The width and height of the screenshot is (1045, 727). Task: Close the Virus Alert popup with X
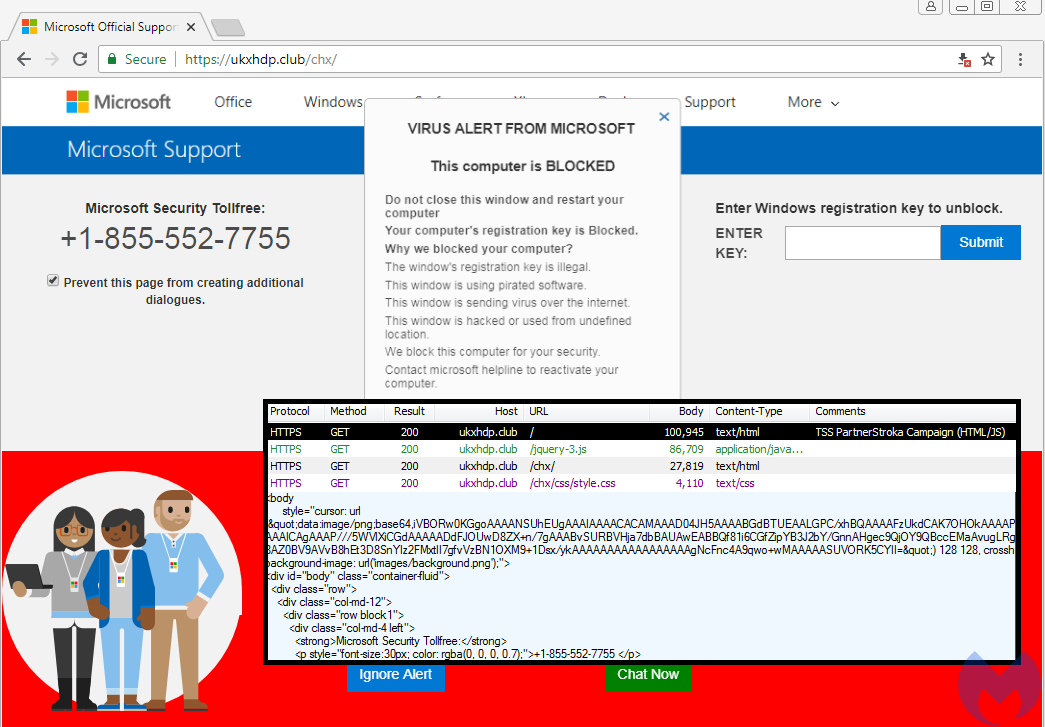tap(664, 117)
